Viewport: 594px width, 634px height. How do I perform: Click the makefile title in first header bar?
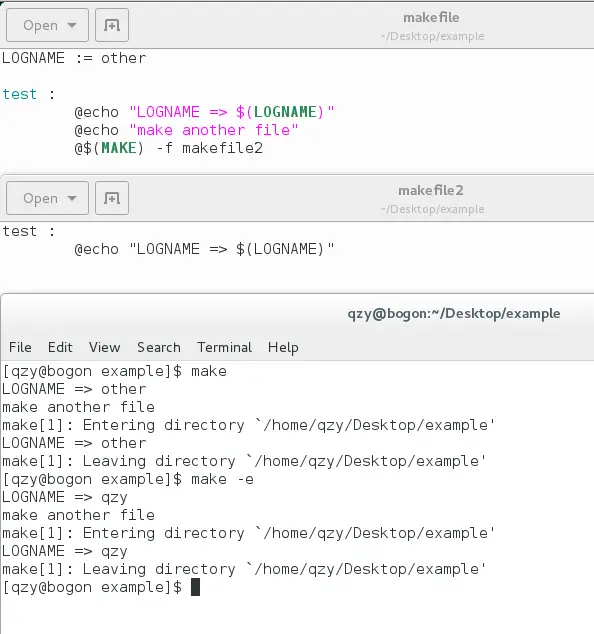pyautogui.click(x=431, y=18)
